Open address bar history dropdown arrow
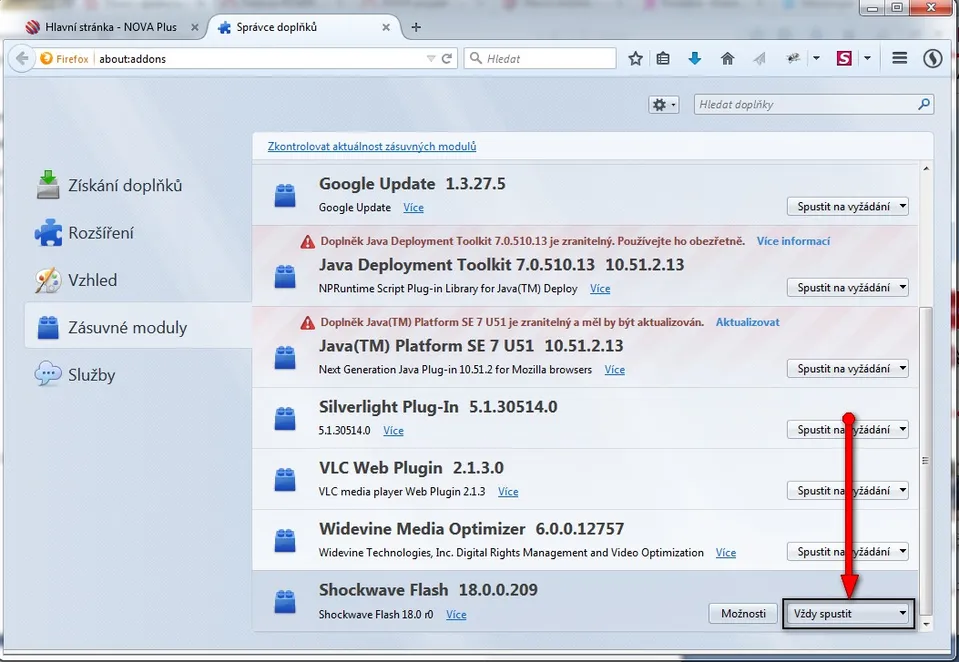The image size is (959, 662). click(x=431, y=59)
